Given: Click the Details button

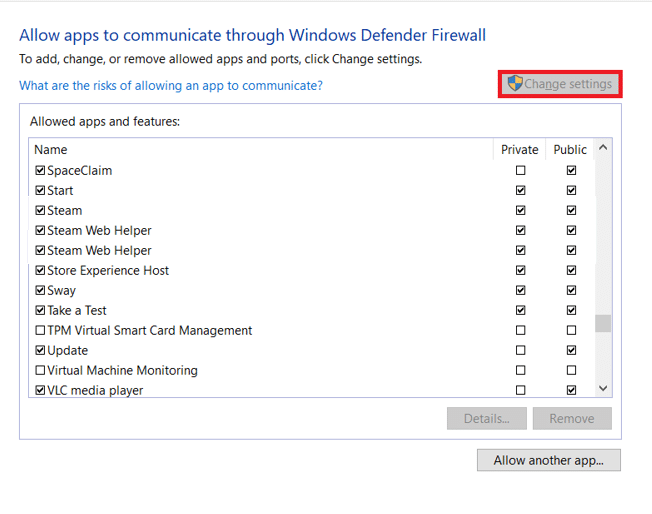Looking at the screenshot, I should tap(487, 419).
